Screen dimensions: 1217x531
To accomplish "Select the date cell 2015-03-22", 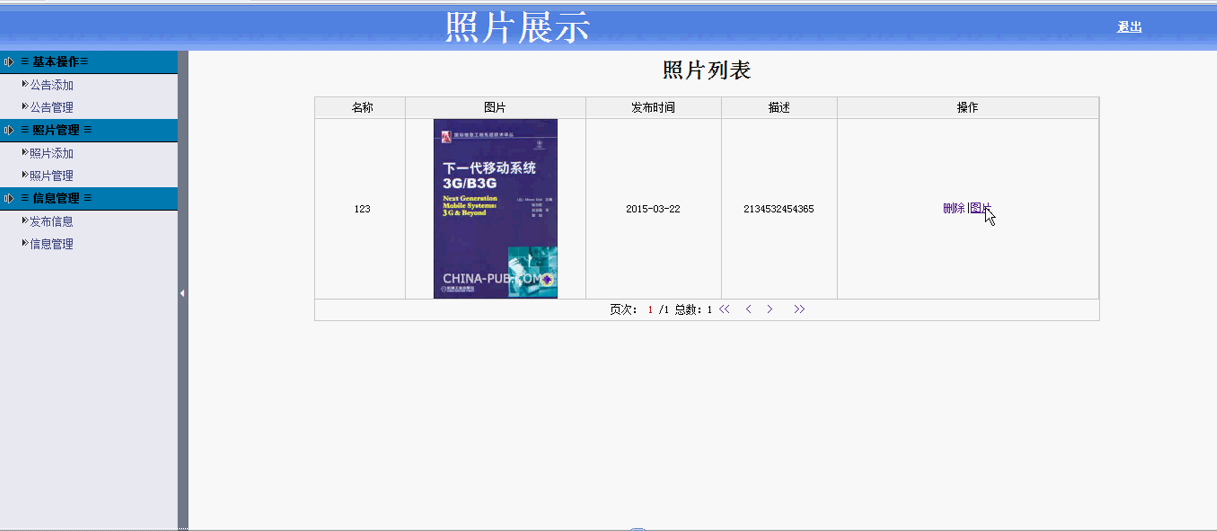I will click(x=653, y=209).
